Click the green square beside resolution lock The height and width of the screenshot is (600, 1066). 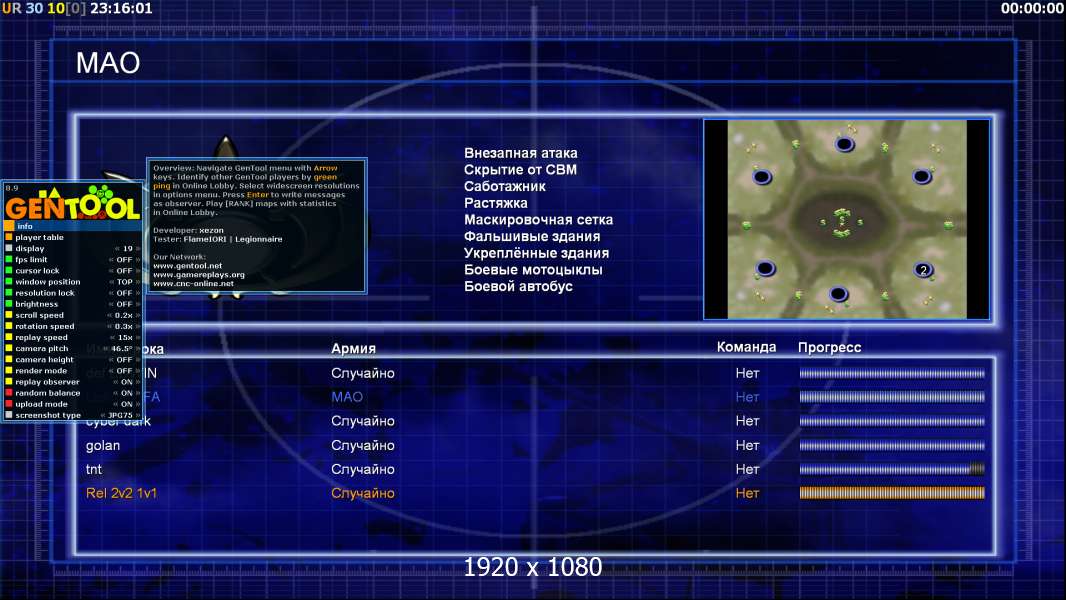click(9, 293)
